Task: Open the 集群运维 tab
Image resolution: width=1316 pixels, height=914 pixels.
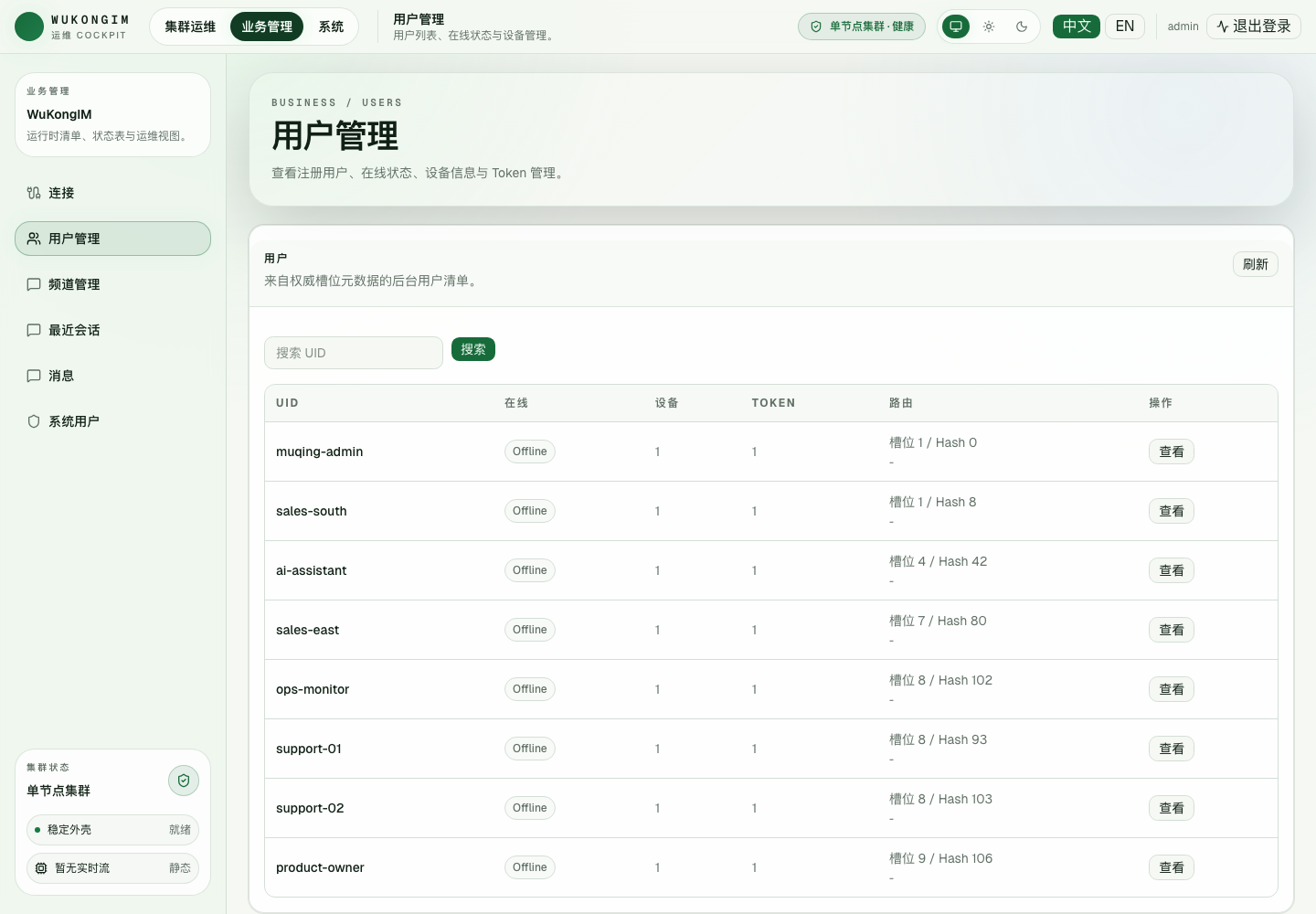Action: pos(190,27)
